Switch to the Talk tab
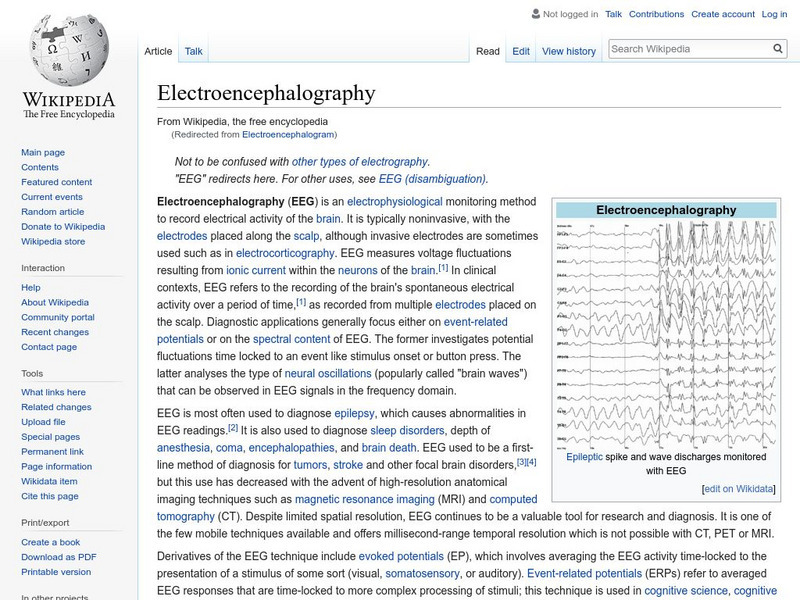 point(193,51)
